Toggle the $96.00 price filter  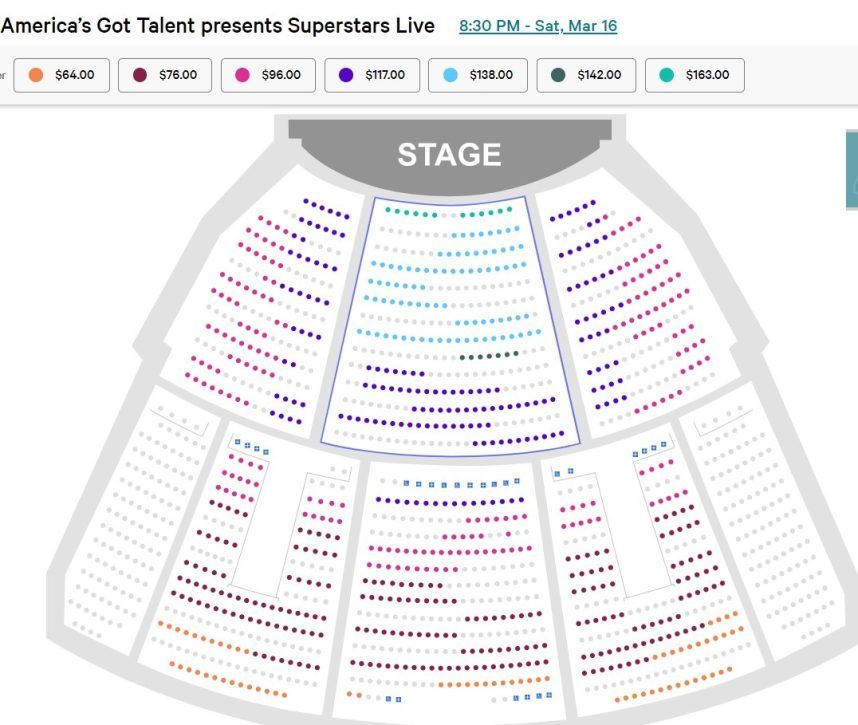(x=268, y=75)
